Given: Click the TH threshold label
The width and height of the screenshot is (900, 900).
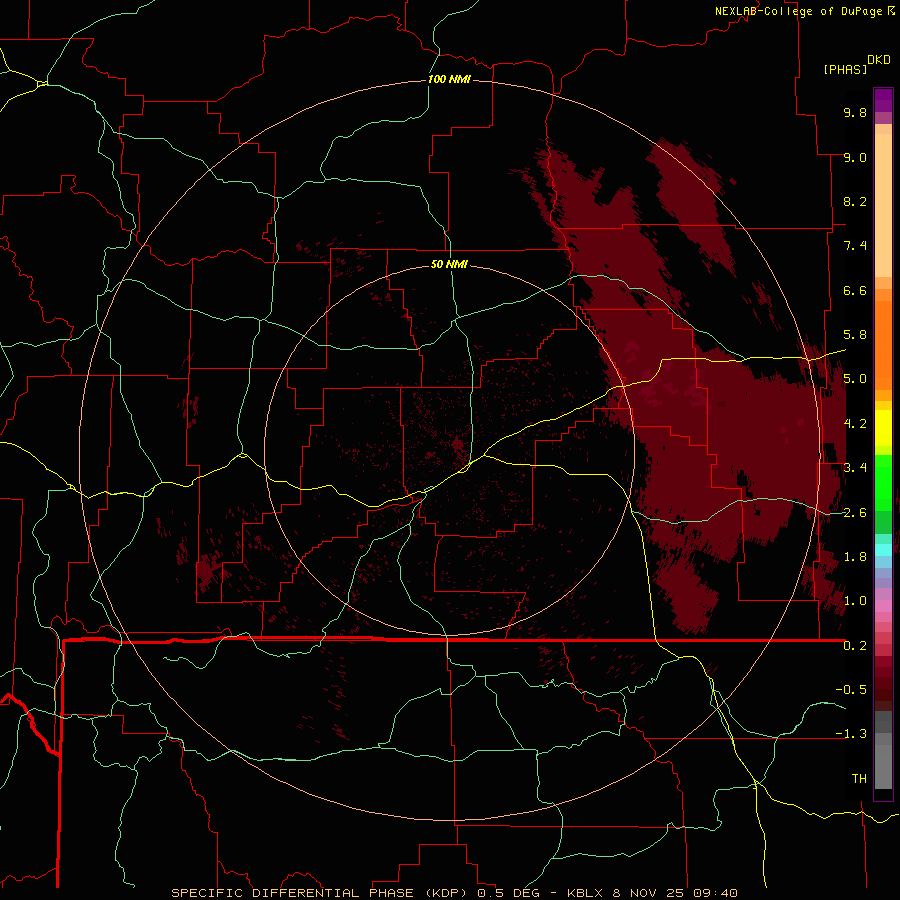Looking at the screenshot, I should click(x=859, y=779).
